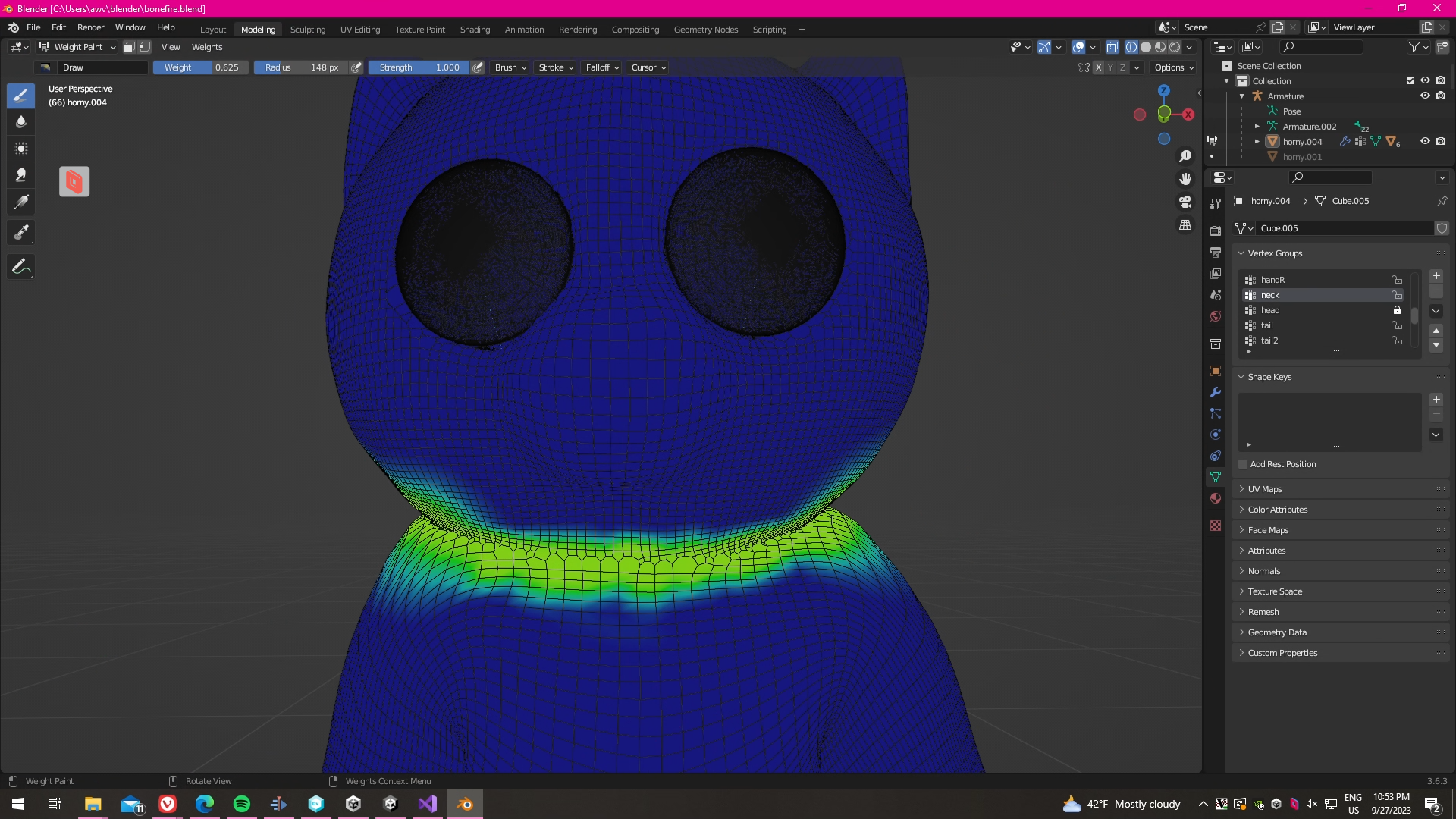Expand the UV Maps panel
Image resolution: width=1456 pixels, height=819 pixels.
pyautogui.click(x=1265, y=489)
